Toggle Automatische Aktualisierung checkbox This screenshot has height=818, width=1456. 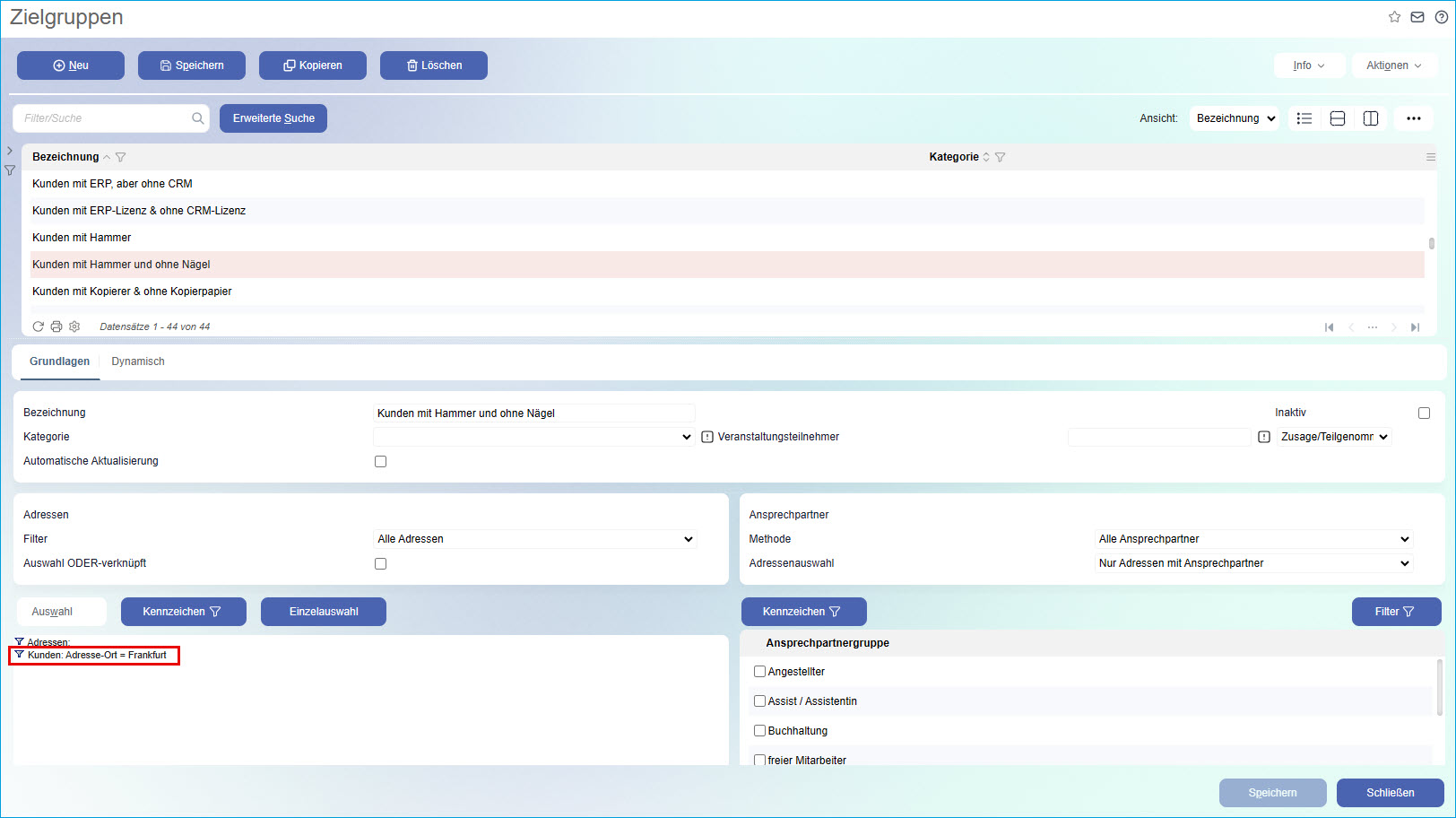381,462
